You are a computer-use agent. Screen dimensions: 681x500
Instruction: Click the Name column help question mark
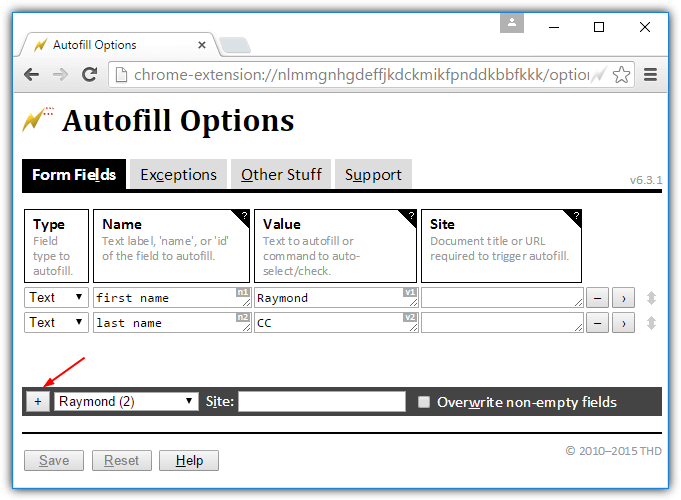243,216
